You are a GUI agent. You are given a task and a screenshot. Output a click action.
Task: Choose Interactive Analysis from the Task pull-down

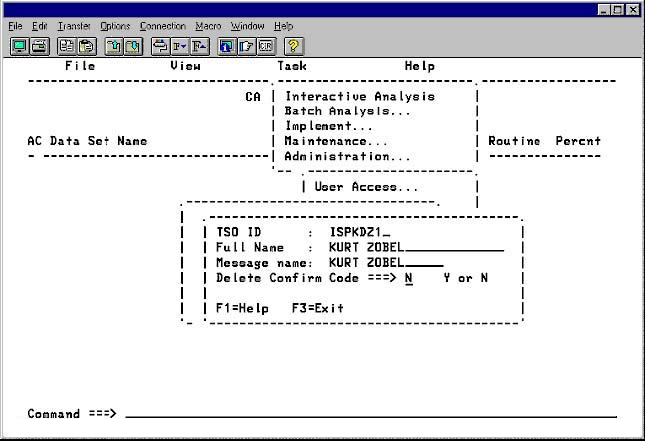tap(360, 96)
